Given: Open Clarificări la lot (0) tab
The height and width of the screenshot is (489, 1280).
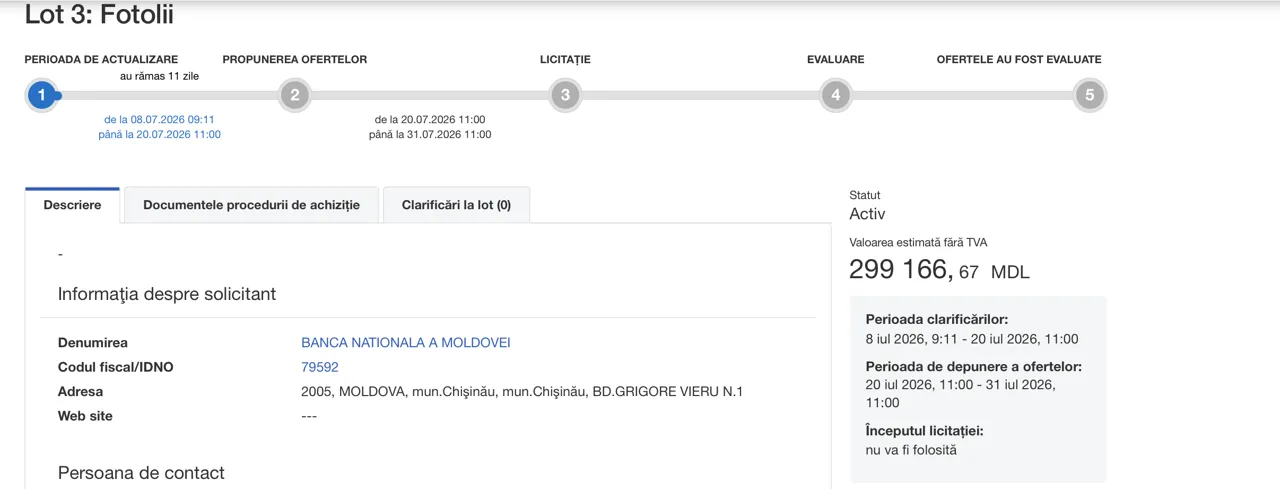Looking at the screenshot, I should [456, 205].
